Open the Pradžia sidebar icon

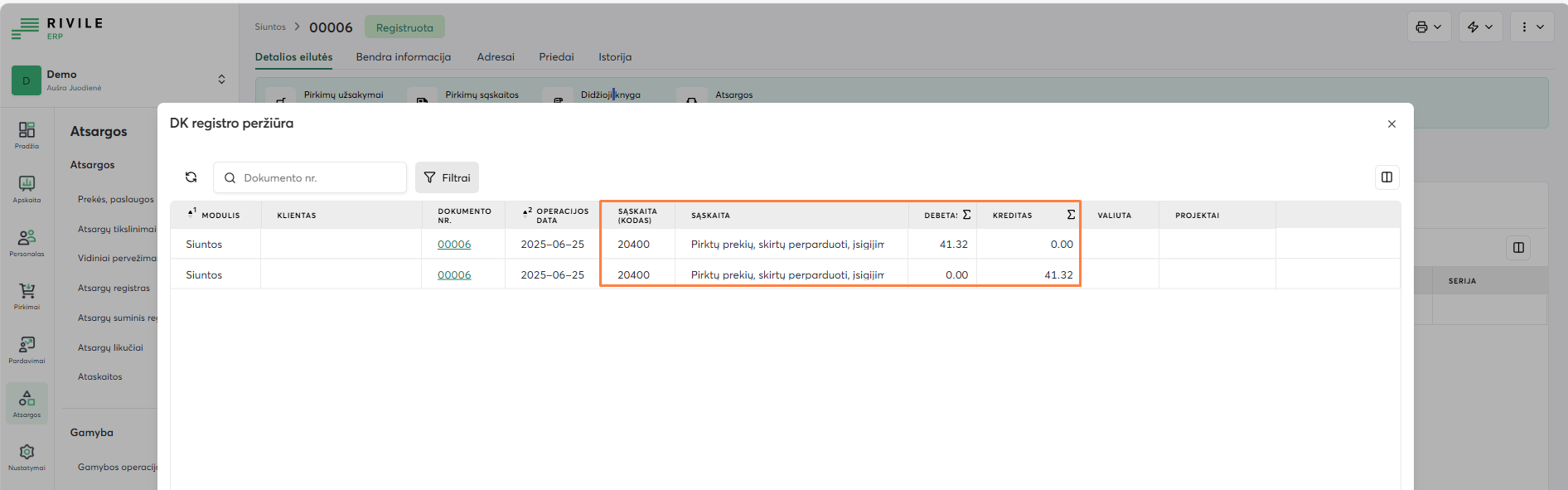click(27, 134)
